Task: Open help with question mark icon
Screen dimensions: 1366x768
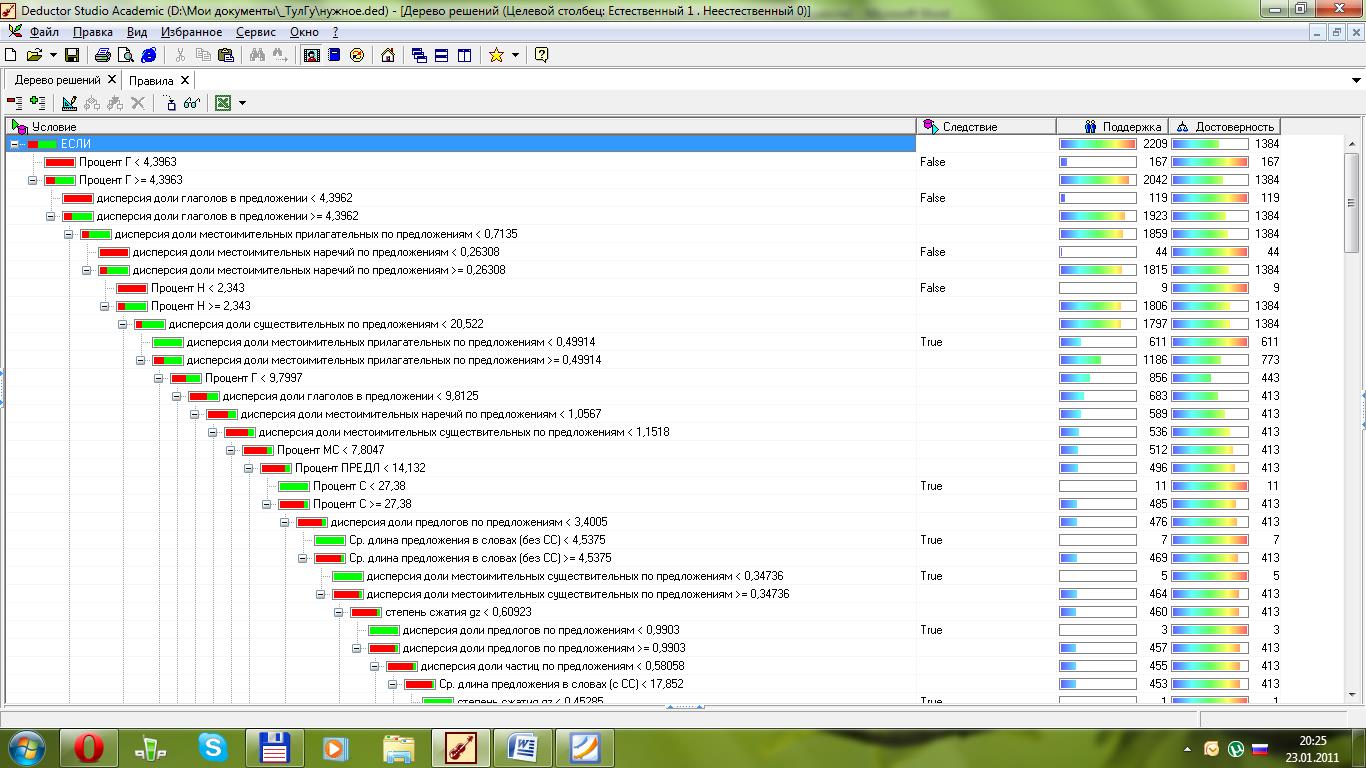Action: coord(541,55)
